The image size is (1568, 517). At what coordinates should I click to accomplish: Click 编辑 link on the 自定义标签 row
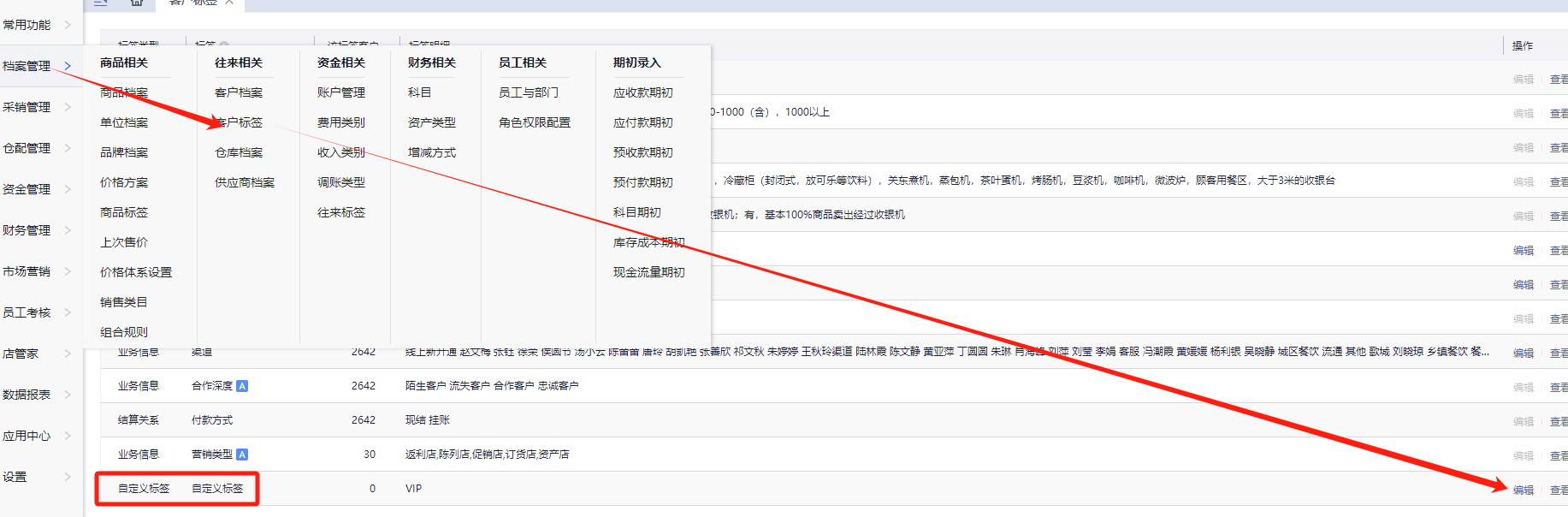pos(1523,490)
